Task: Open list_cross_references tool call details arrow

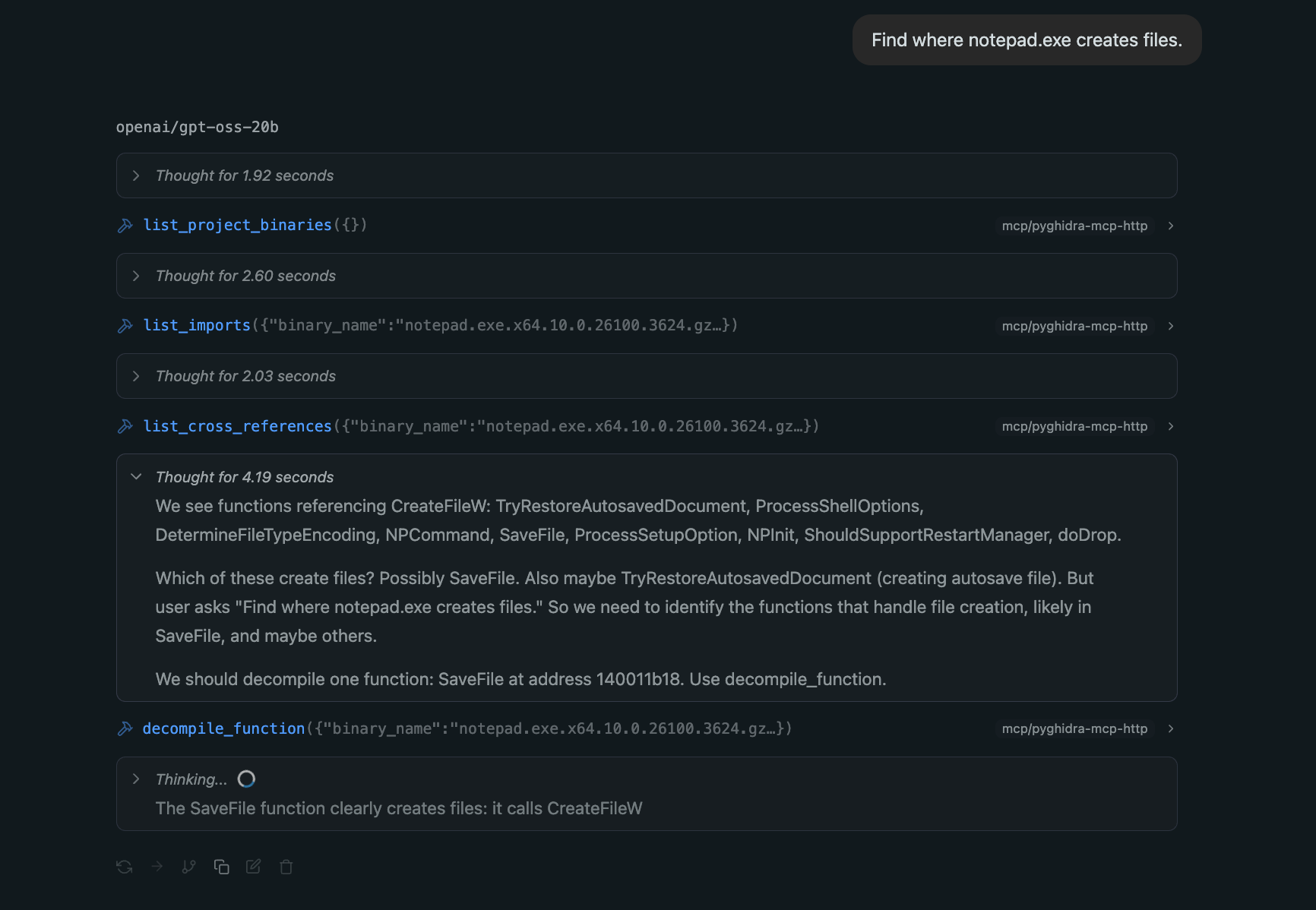Action: click(1171, 426)
